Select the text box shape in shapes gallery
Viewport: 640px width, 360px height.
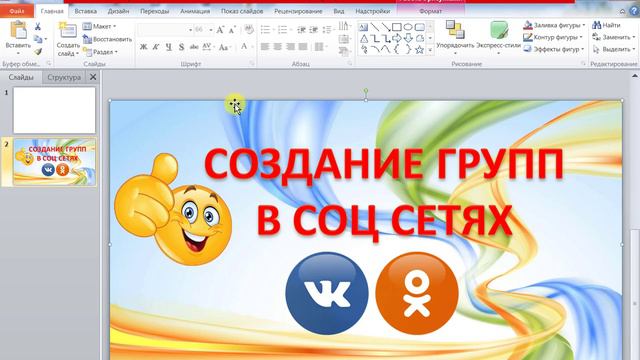tap(363, 27)
